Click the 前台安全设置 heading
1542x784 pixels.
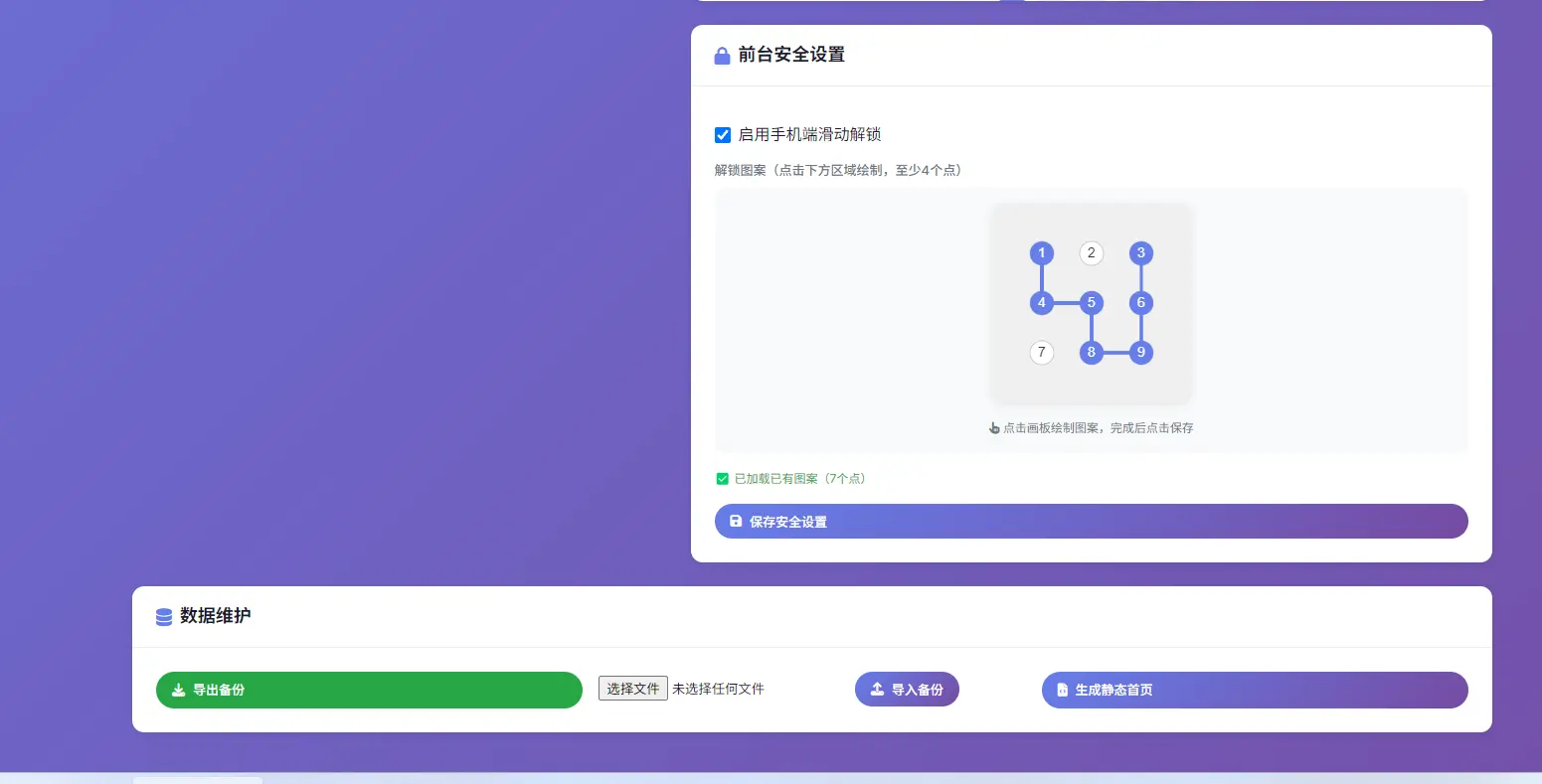tap(791, 55)
